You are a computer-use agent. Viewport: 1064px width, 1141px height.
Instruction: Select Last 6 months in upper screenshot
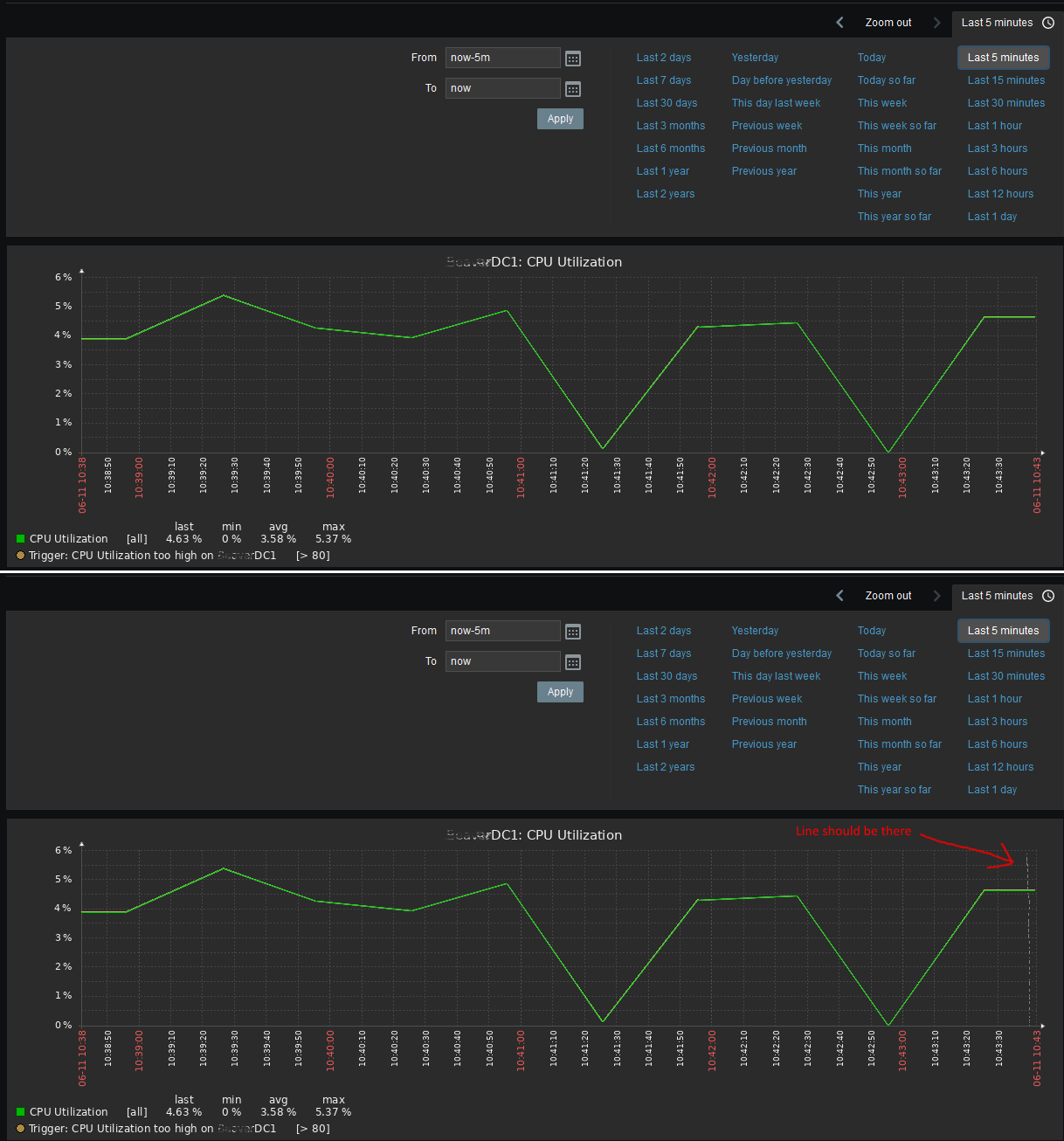click(x=671, y=149)
